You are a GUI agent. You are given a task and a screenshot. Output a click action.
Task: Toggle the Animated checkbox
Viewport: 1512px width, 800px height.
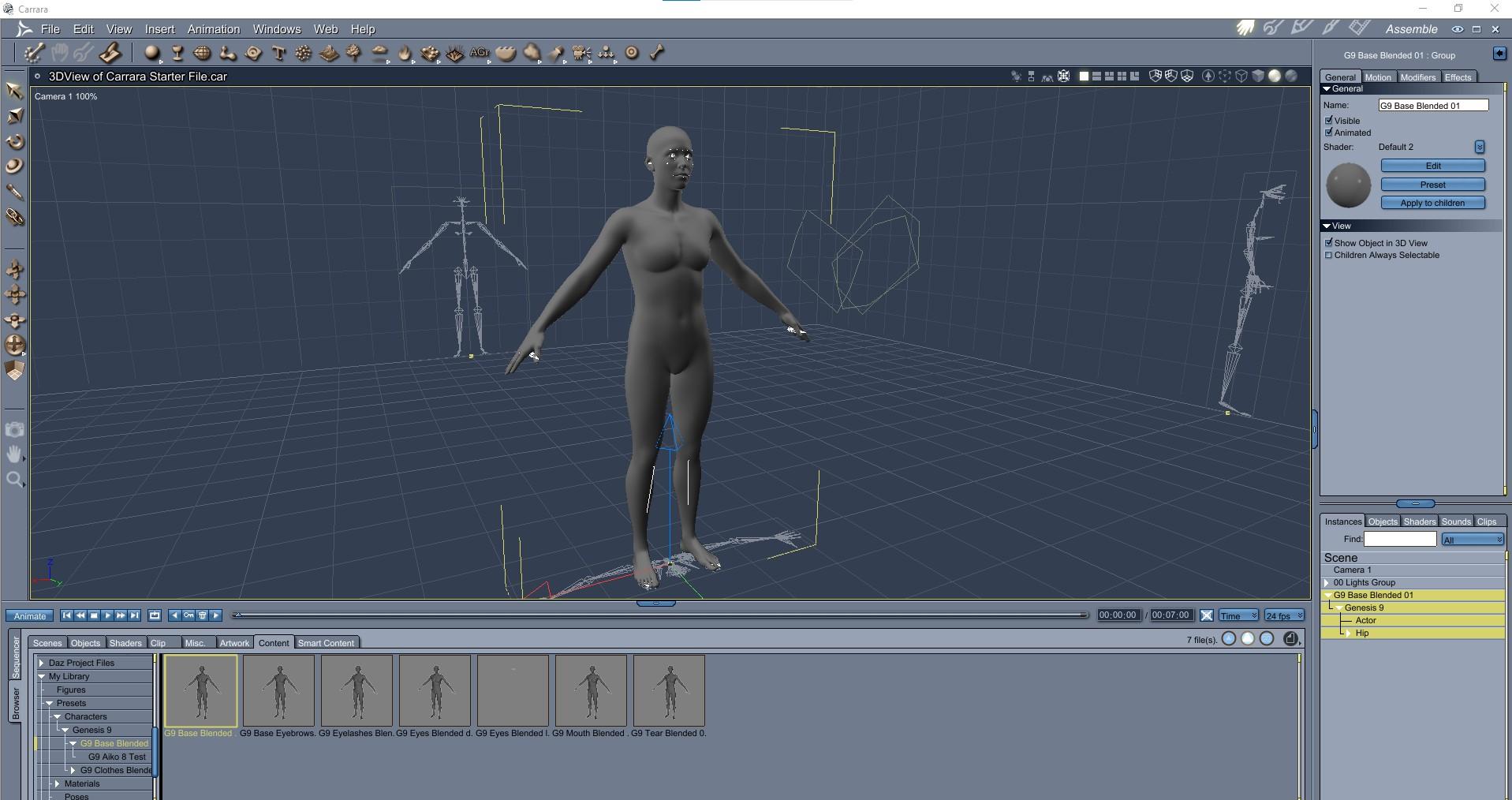(1329, 133)
